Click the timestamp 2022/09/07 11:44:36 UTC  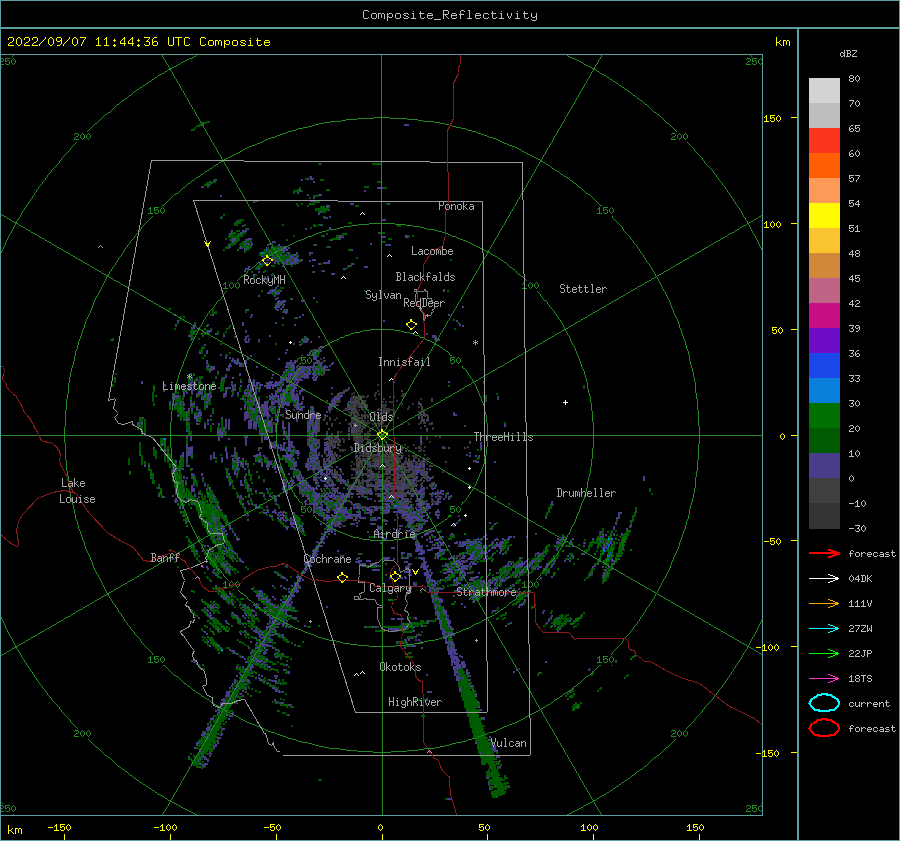point(99,42)
